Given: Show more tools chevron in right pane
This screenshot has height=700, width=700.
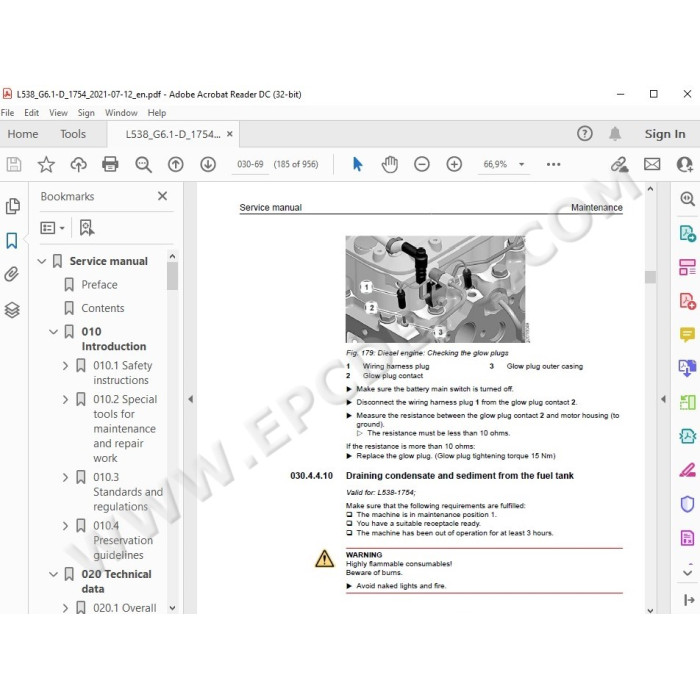Looking at the screenshot, I should tap(688, 572).
